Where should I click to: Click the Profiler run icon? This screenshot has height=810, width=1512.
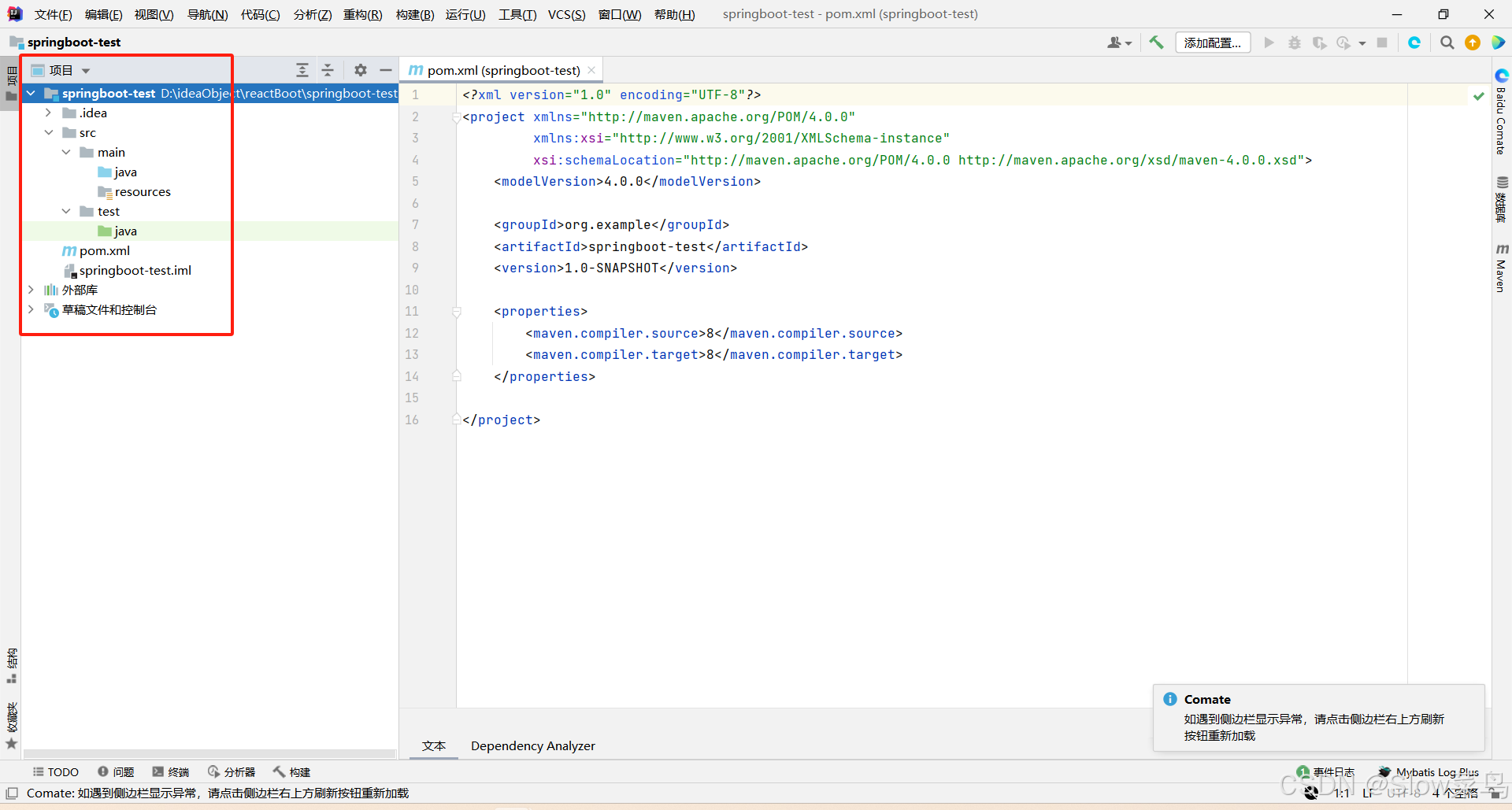coord(1343,43)
